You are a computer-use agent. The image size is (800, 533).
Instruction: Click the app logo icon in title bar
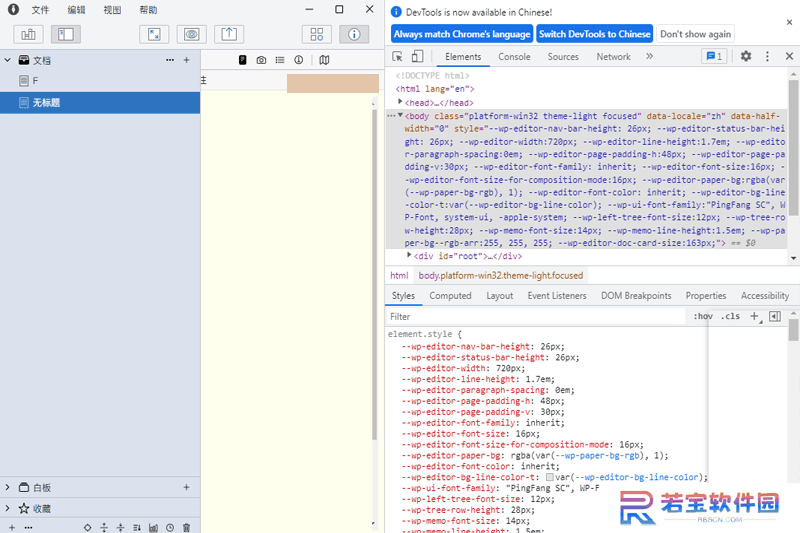tap(13, 9)
